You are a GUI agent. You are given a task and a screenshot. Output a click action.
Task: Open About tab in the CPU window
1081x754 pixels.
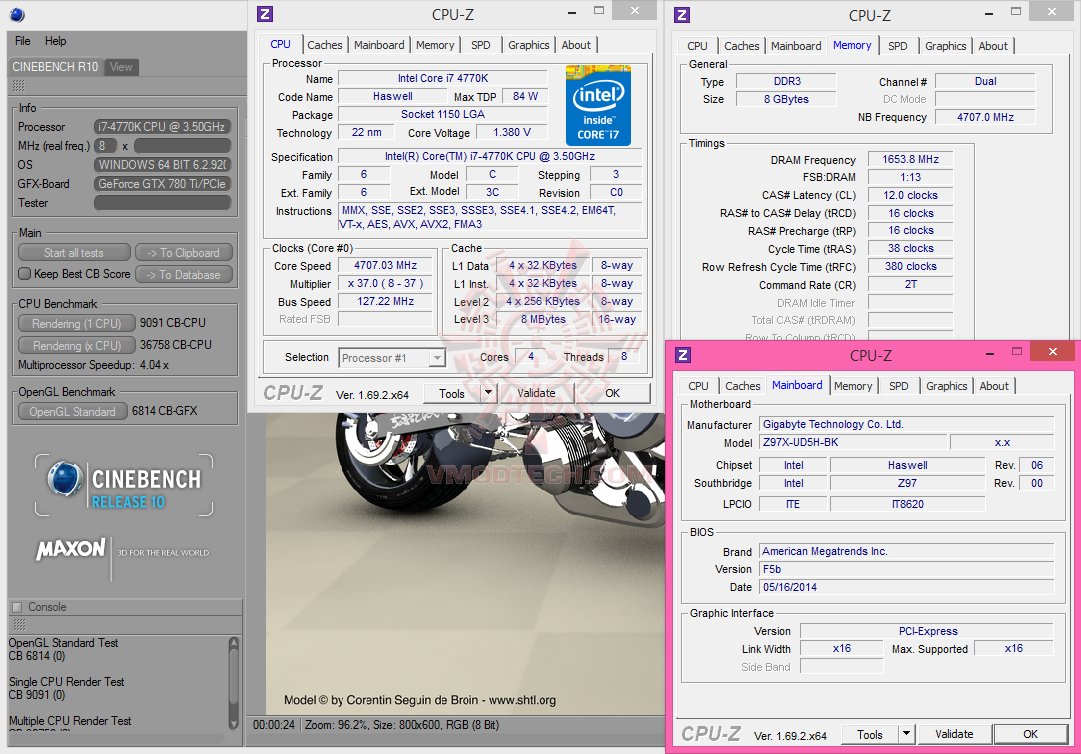(576, 45)
